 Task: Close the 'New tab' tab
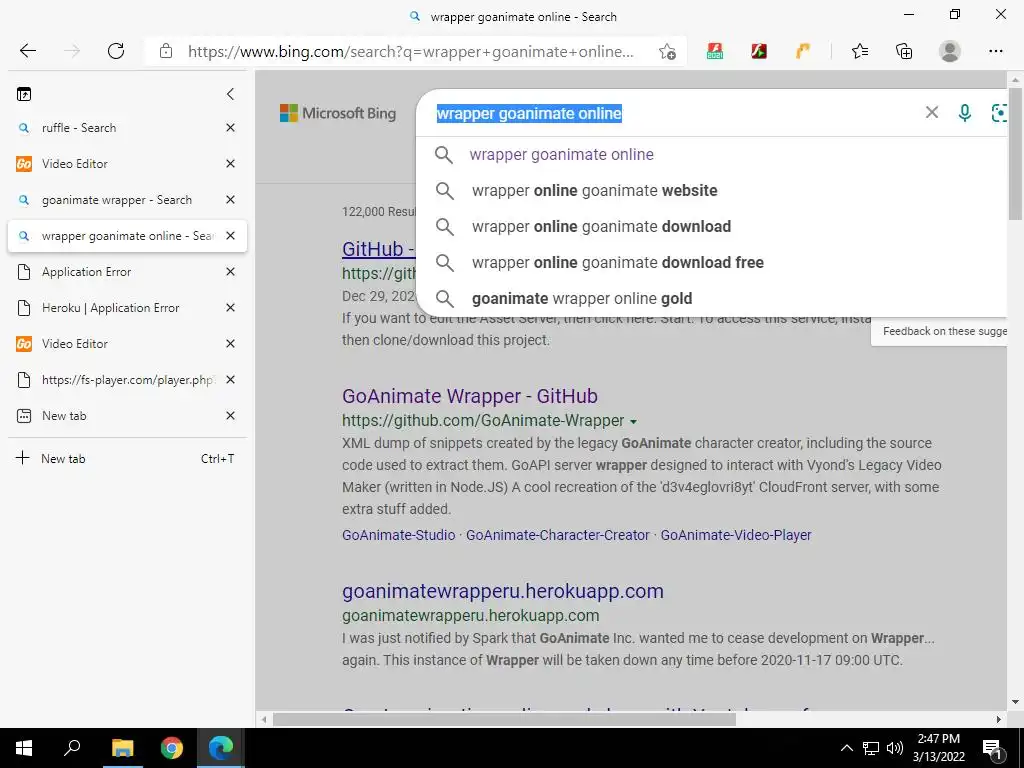click(x=230, y=415)
